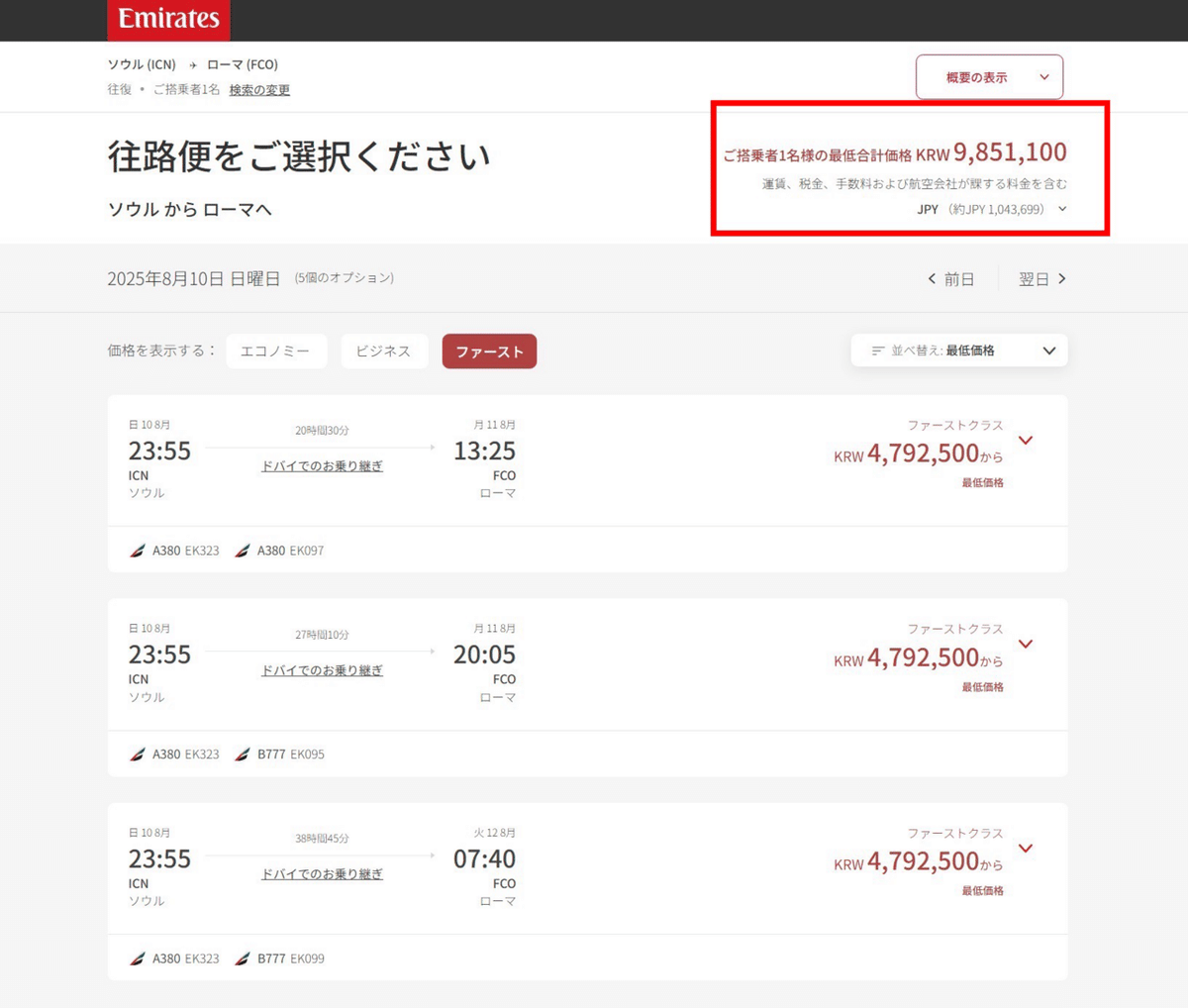Go to previous day with 前日

point(950,279)
